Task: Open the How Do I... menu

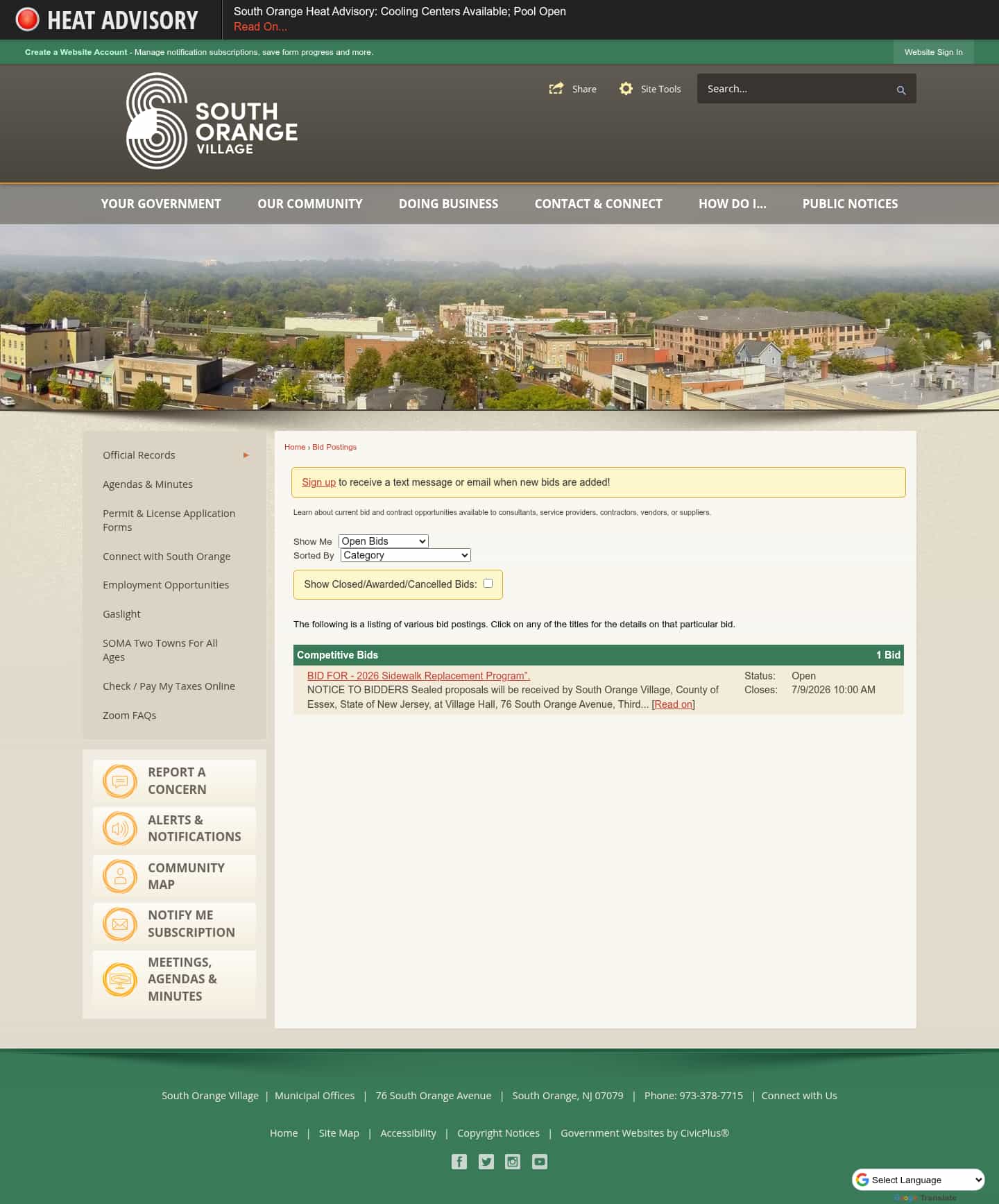Action: click(733, 204)
